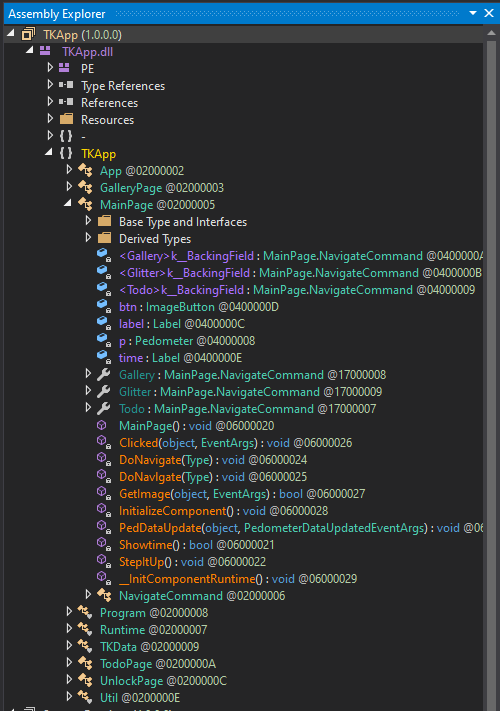This screenshot has width=500, height=711.
Task: Click the PE node icon
Action: [x=64, y=68]
